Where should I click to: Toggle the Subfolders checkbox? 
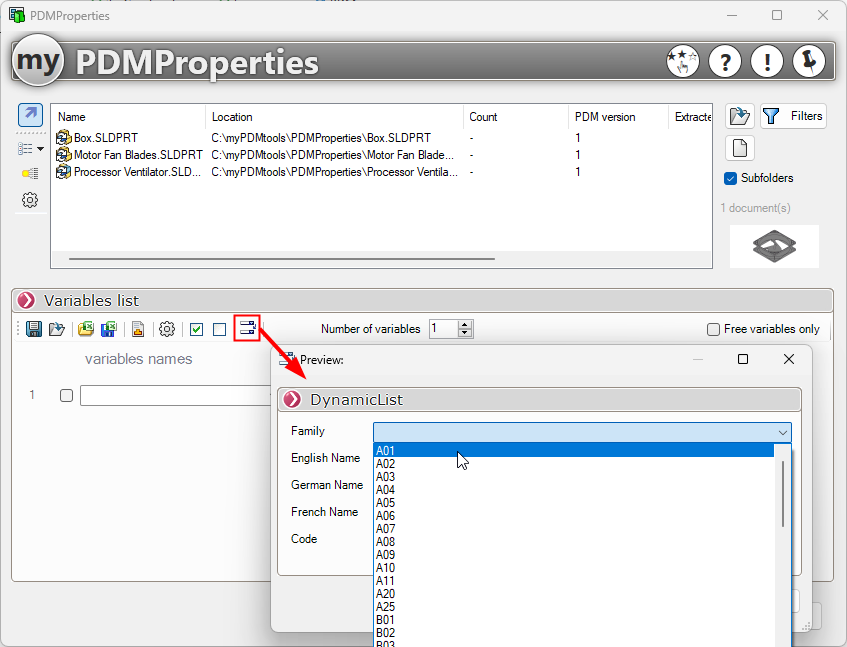pos(730,178)
